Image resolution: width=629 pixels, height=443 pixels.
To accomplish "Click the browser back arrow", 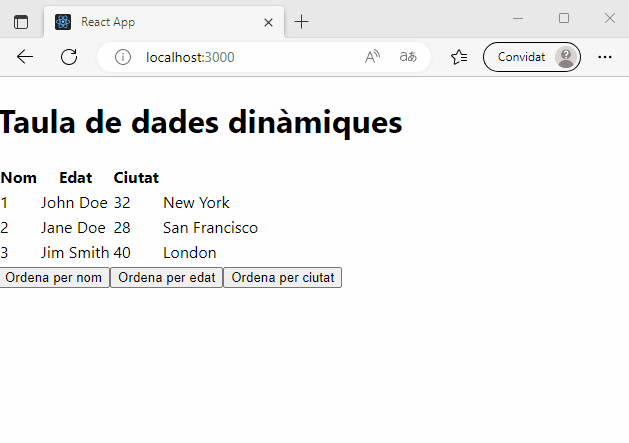I will (x=25, y=57).
